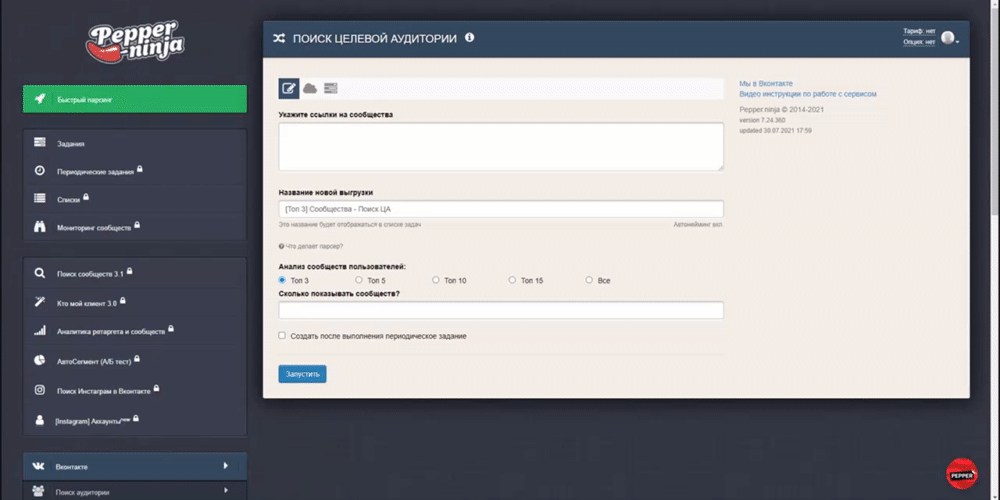
Task: Open Аналитика ретаргета и сообществ
Action: tap(135, 331)
